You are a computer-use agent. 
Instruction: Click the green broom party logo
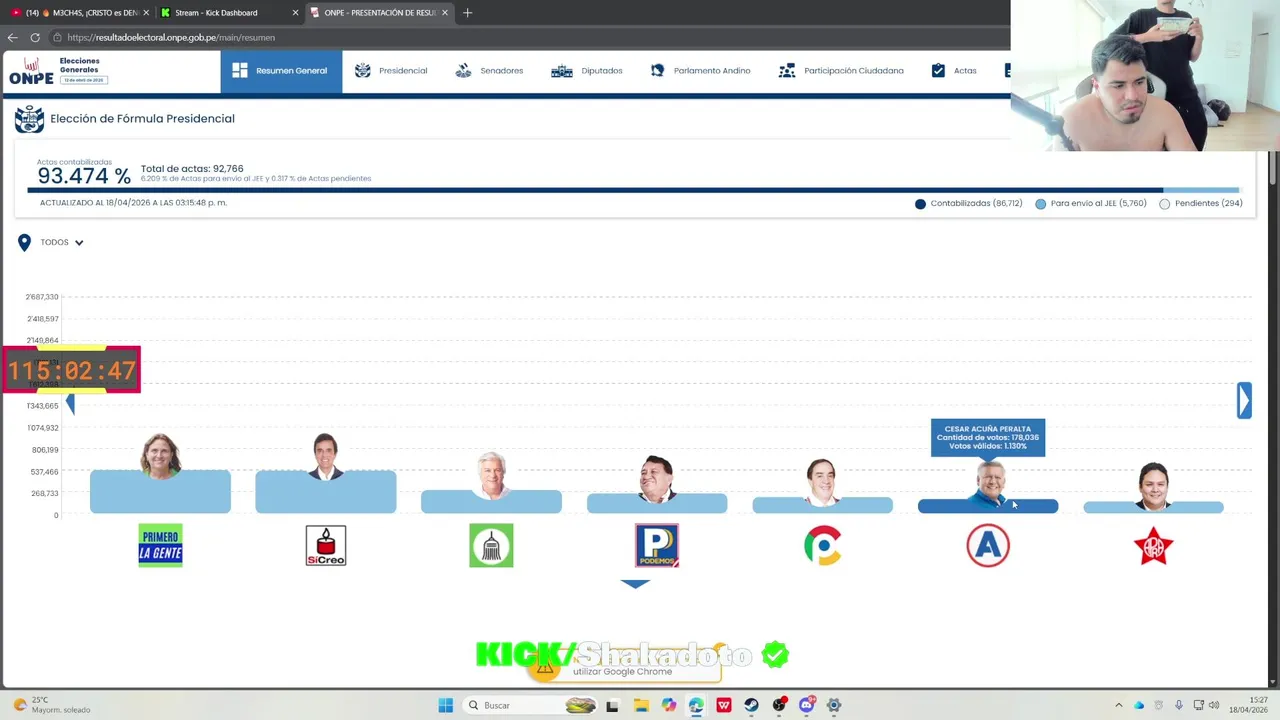click(491, 546)
